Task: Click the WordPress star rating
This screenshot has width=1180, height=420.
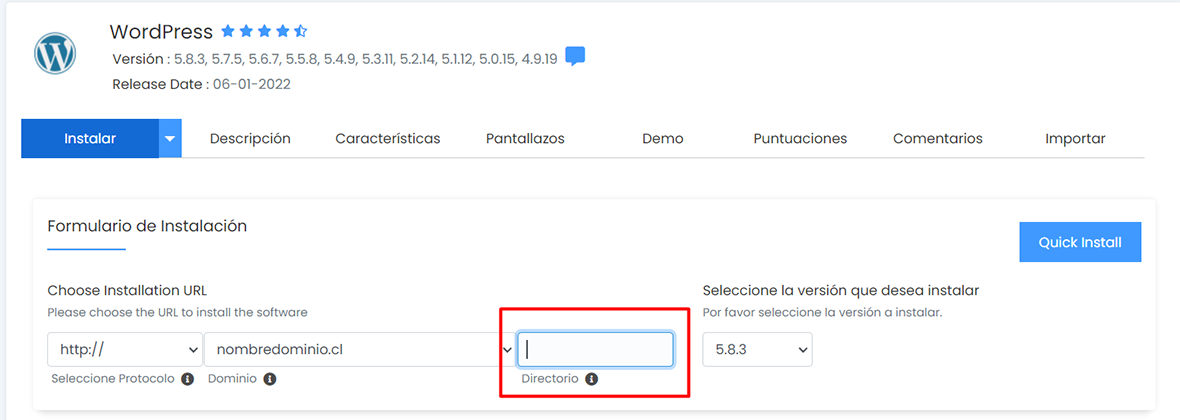Action: point(264,32)
